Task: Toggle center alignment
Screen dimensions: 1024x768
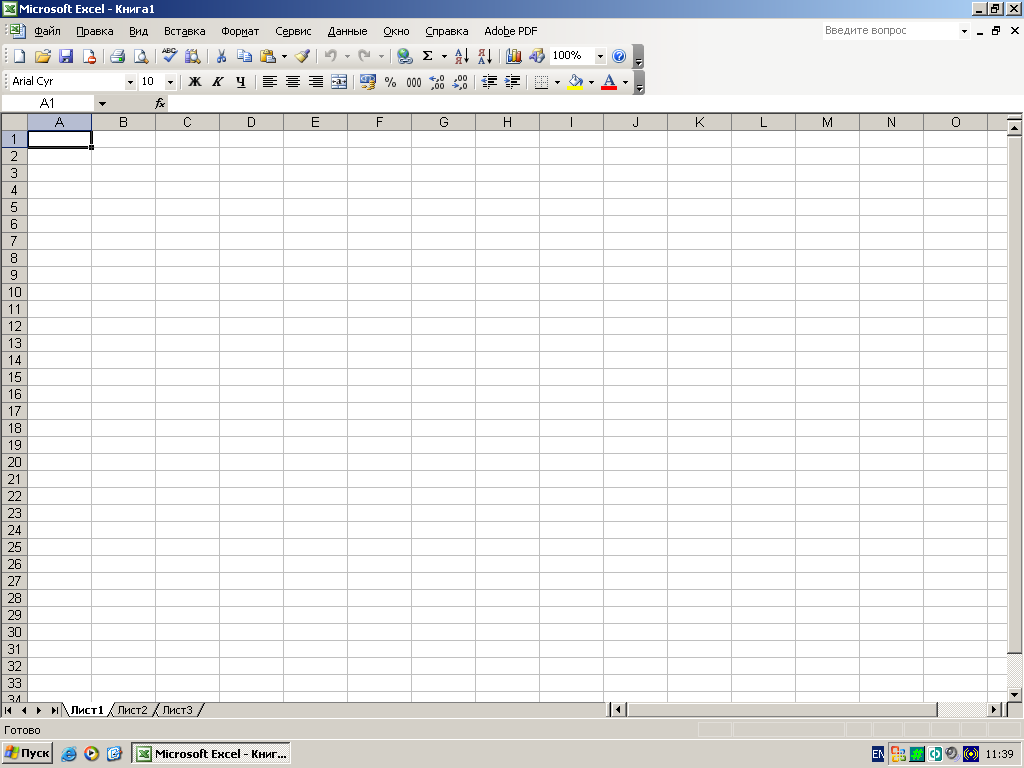Action: (293, 82)
